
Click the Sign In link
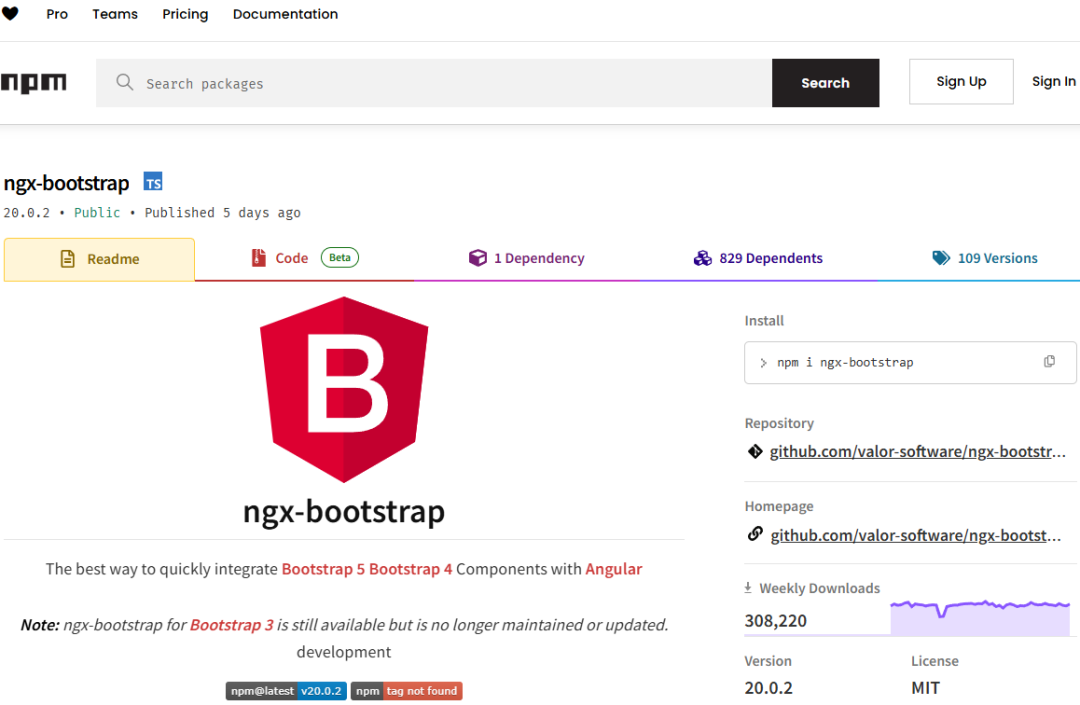(1054, 81)
